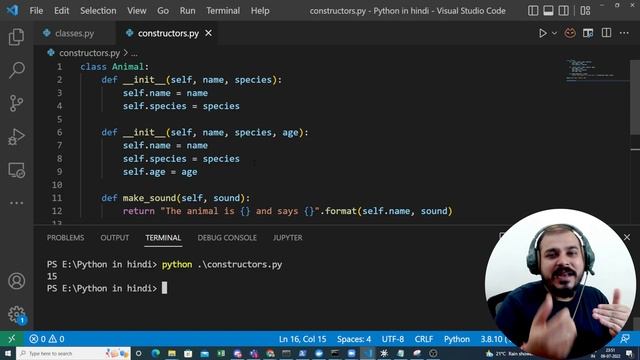Viewport: 640px width, 360px height.
Task: Select the TERMINAL panel tab
Action: pos(163,238)
